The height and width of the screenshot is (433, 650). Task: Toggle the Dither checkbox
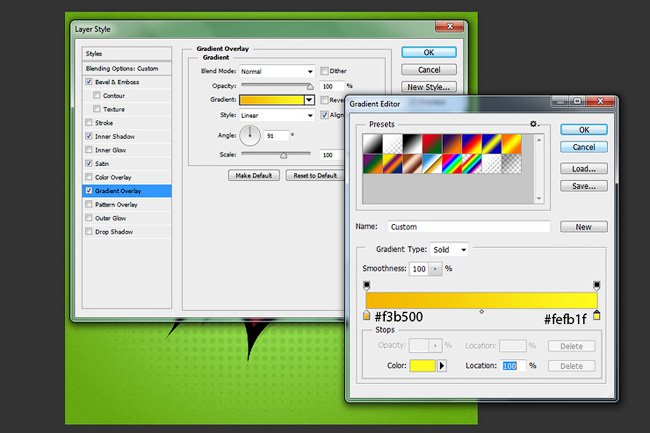pyautogui.click(x=324, y=71)
